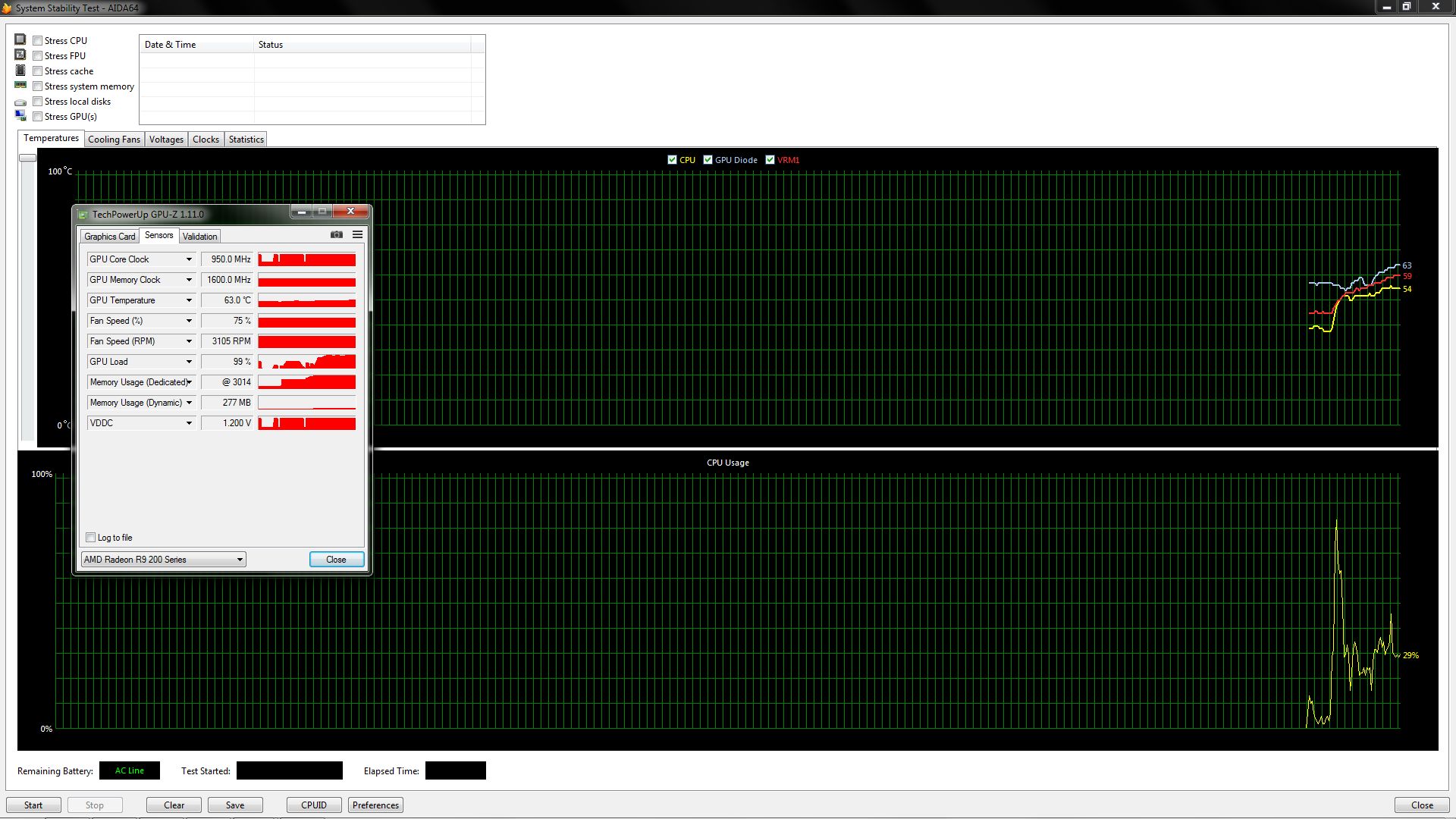The image size is (1456, 819).
Task: Enable Log to file in GPU-Z
Action: click(91, 538)
